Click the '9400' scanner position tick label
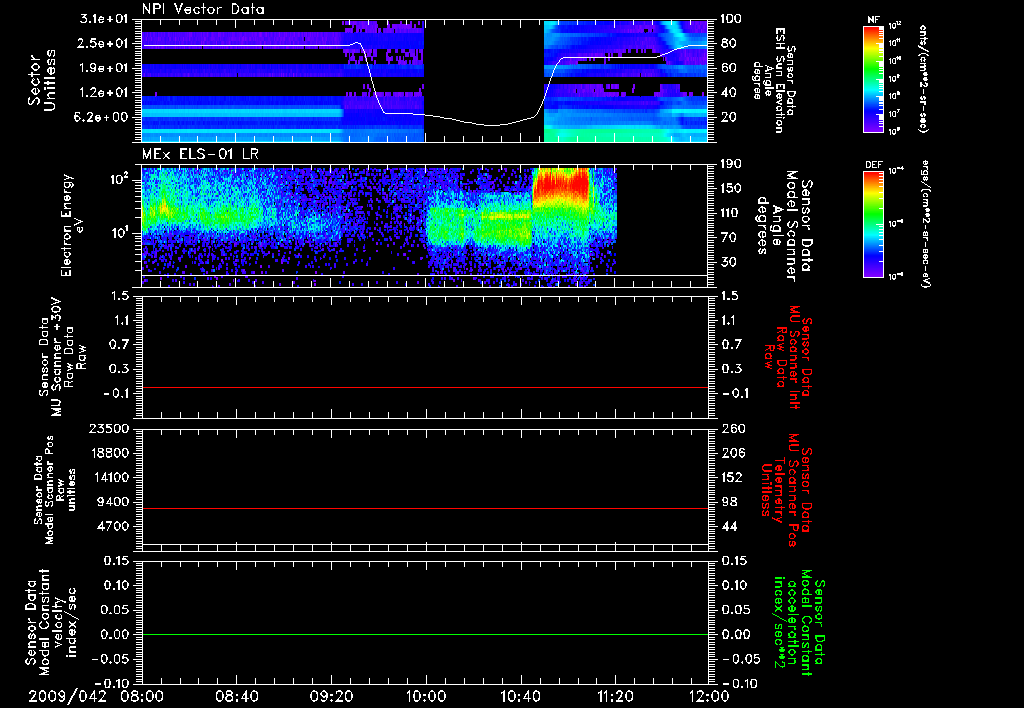1024x708 pixels. pyautogui.click(x=114, y=502)
